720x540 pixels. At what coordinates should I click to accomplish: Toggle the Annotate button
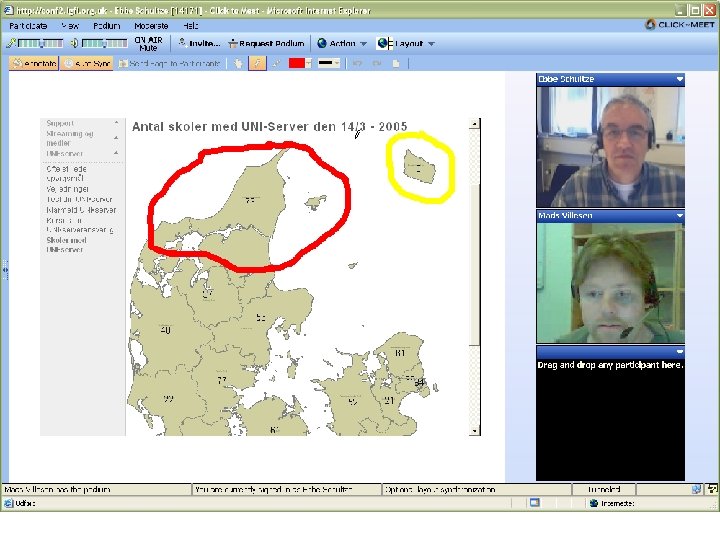pos(34,63)
